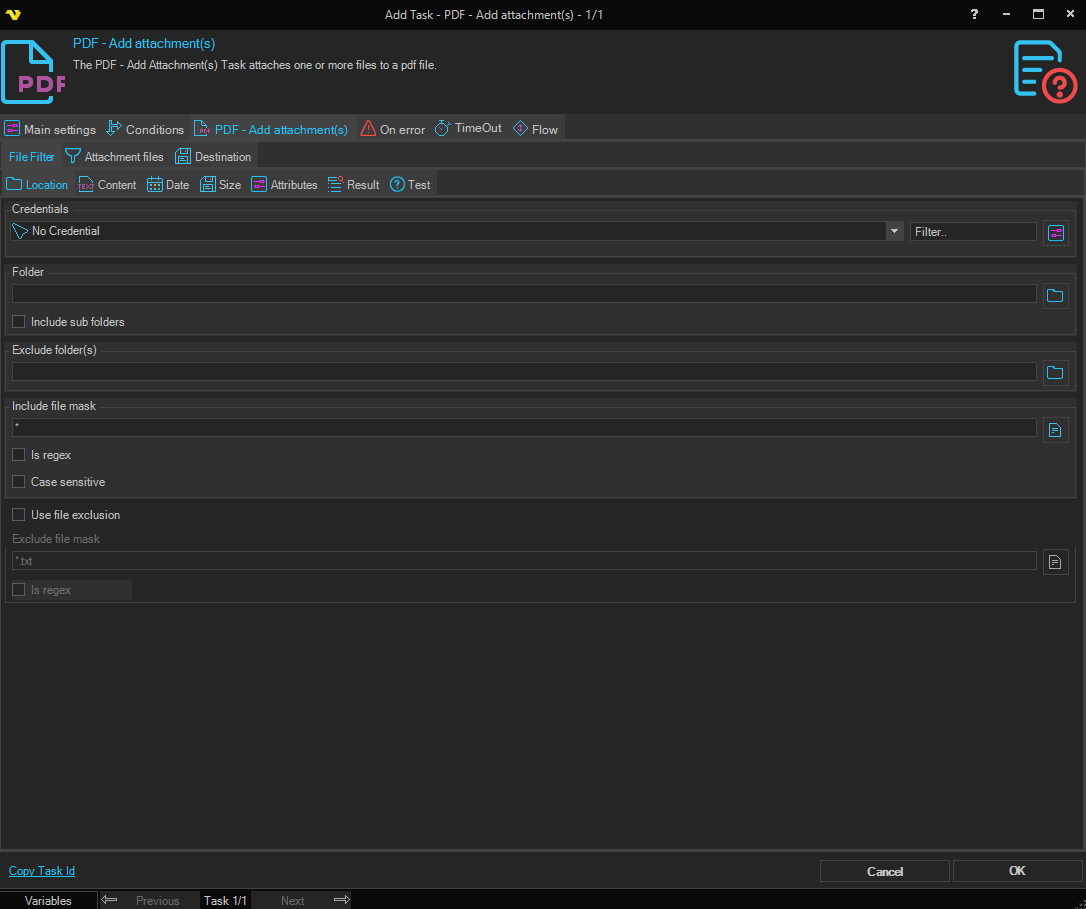The image size is (1086, 909).
Task: Click the Copy Task Id link
Action: point(42,871)
